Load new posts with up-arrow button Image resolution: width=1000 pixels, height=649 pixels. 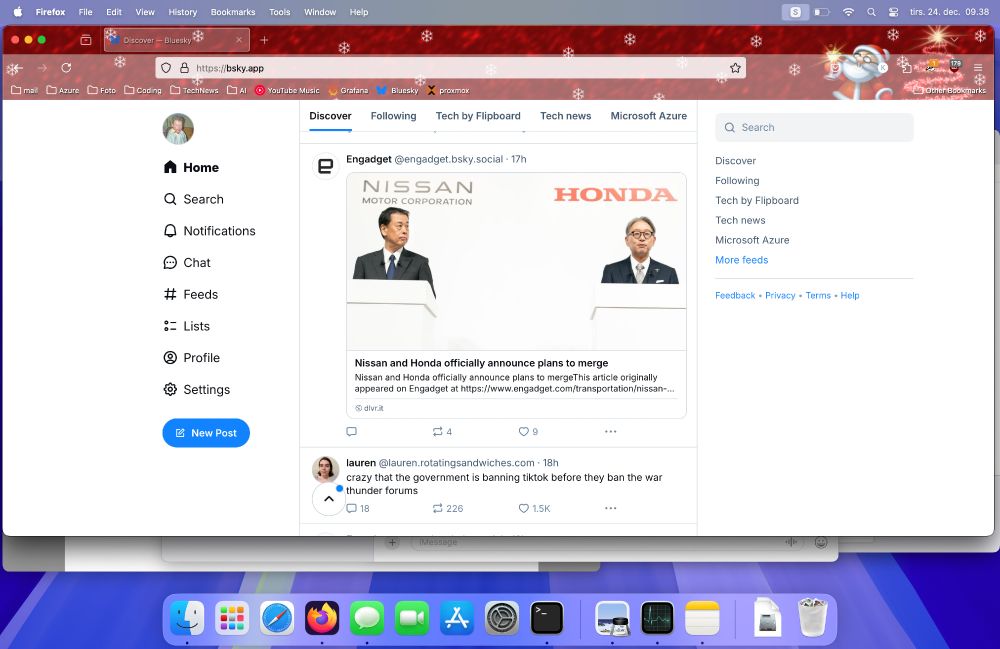click(x=329, y=499)
